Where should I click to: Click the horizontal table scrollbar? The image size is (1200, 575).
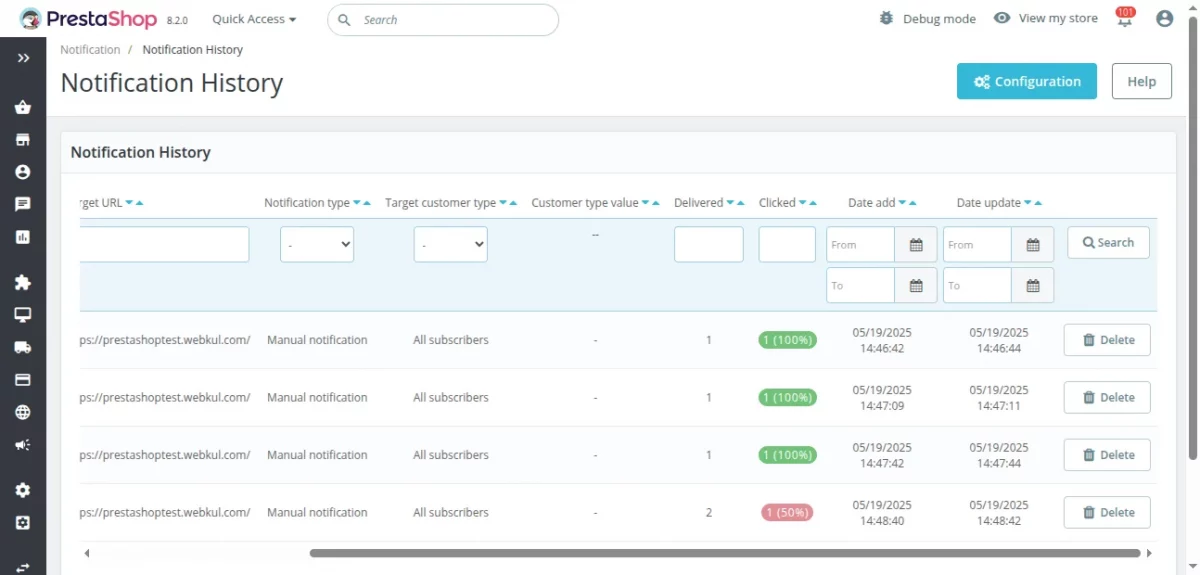pos(724,553)
